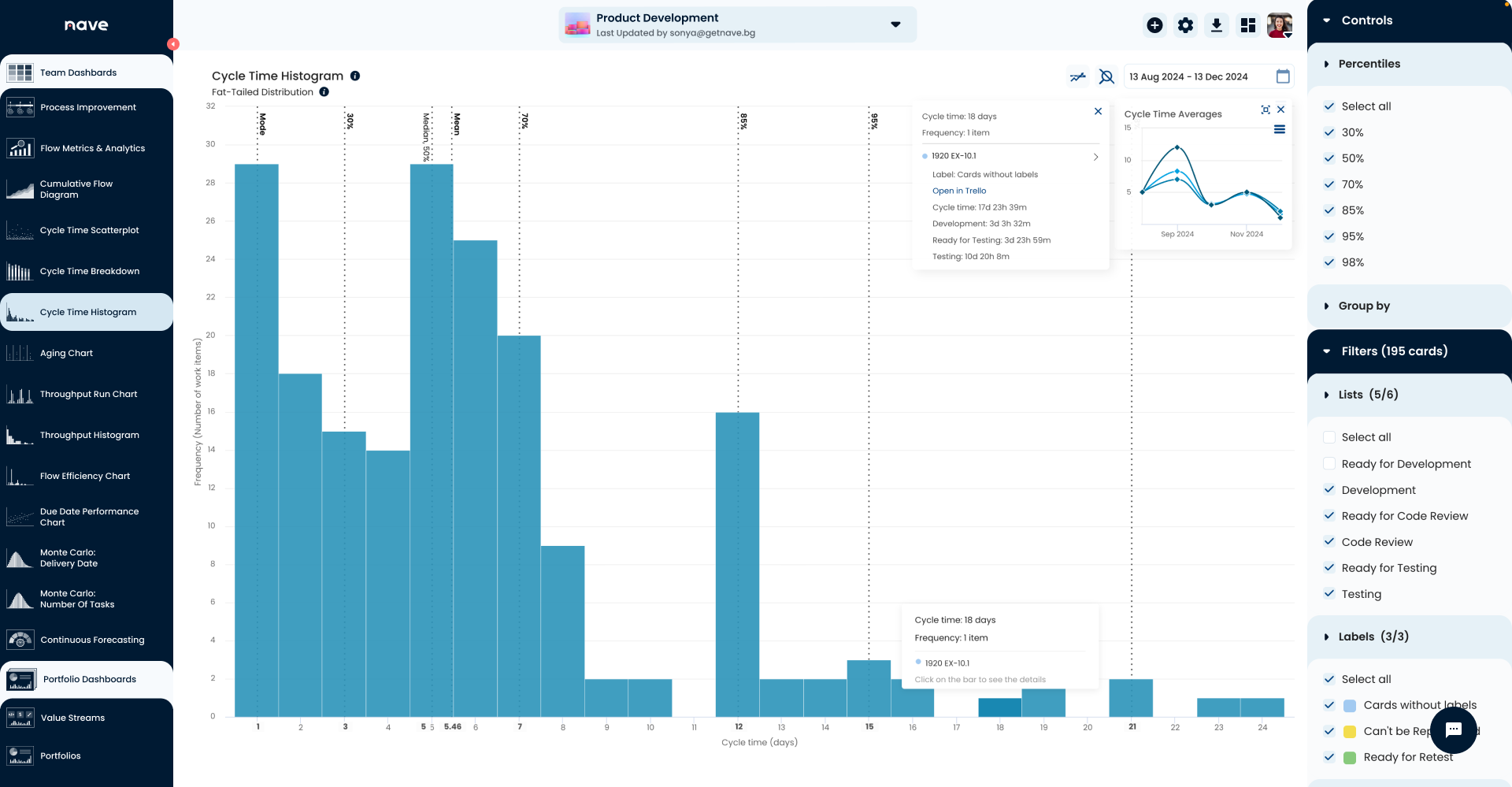Screen dimensions: 1512x787
Task: Click Open in Trello link in tooltip
Action: 958,191
